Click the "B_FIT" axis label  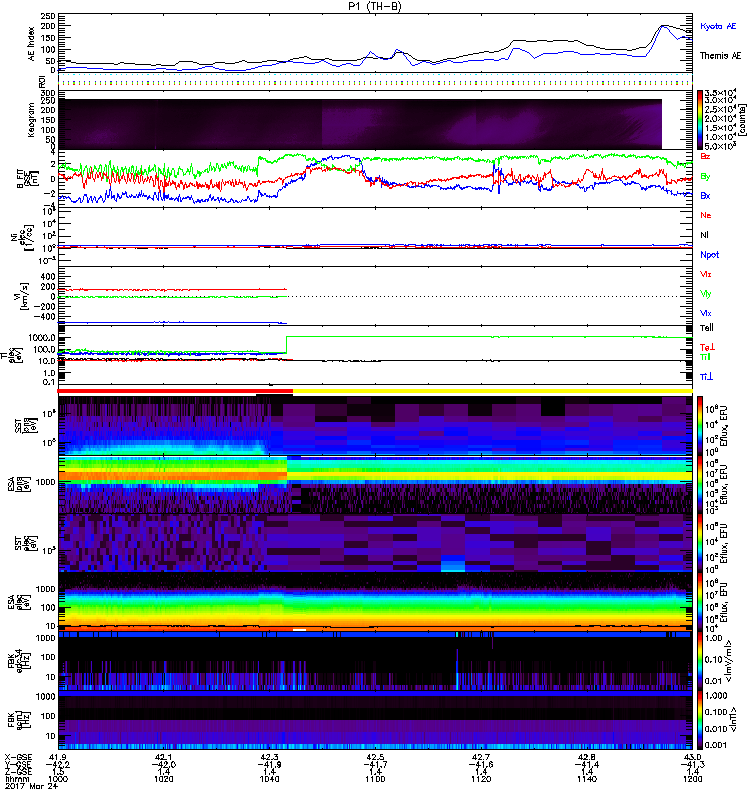[21, 179]
